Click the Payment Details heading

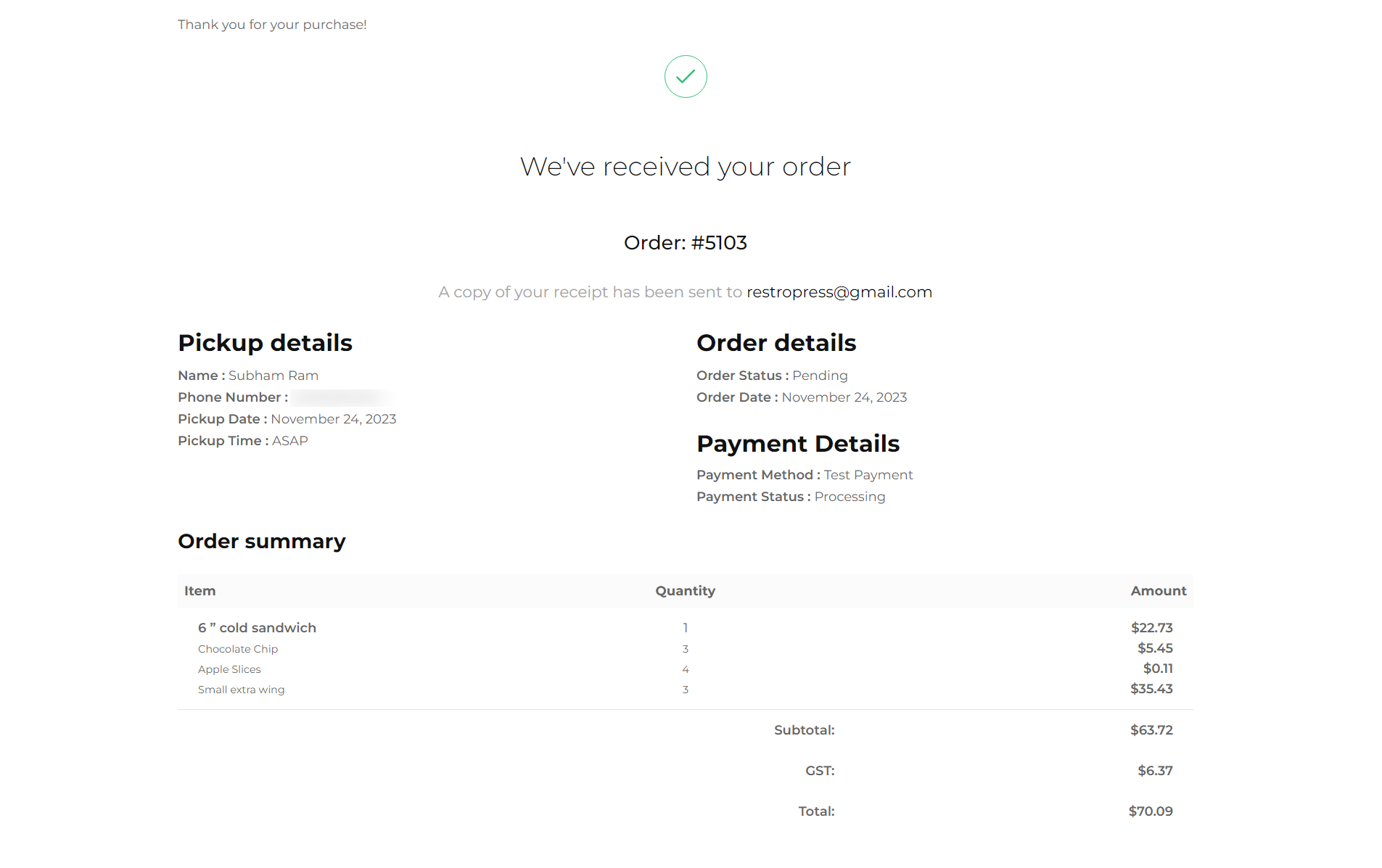797,444
